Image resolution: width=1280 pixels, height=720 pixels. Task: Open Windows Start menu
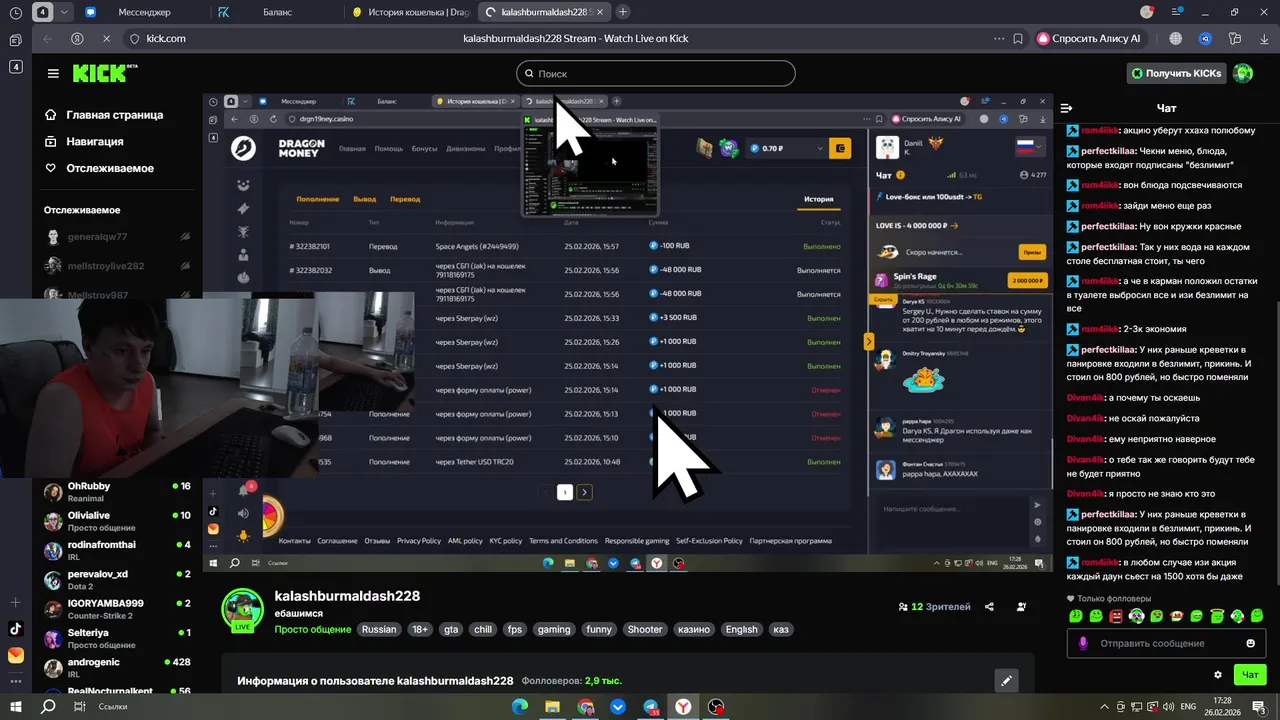pos(17,706)
